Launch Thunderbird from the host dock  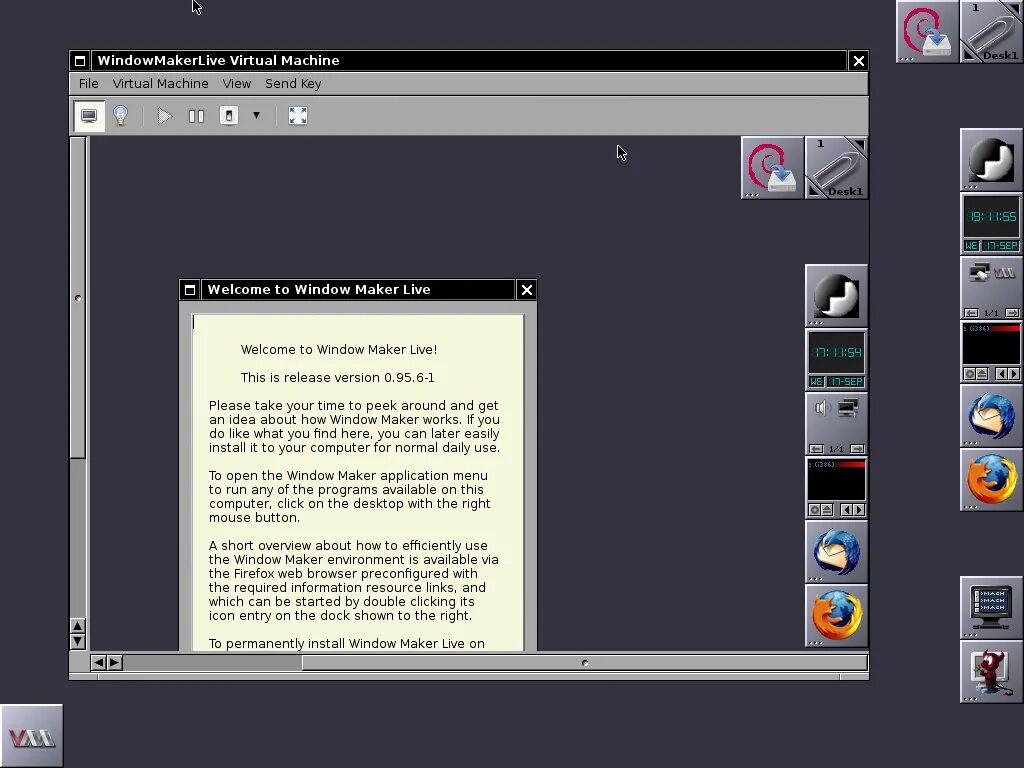pos(991,416)
